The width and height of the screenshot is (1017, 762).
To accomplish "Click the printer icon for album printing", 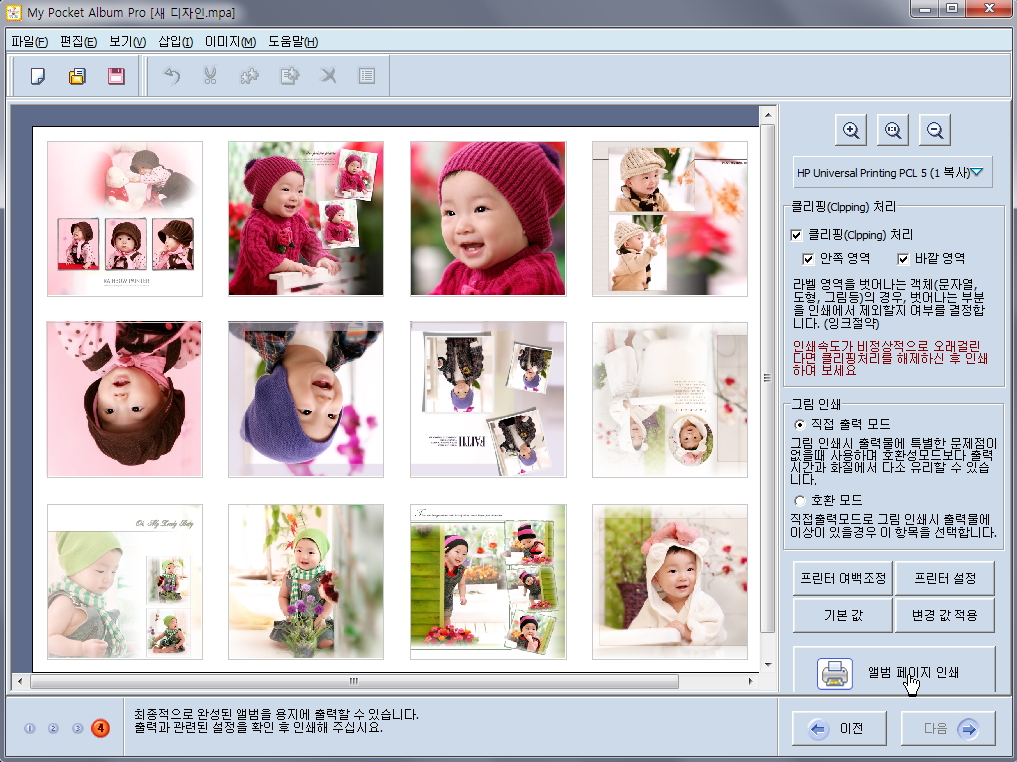I will point(835,673).
